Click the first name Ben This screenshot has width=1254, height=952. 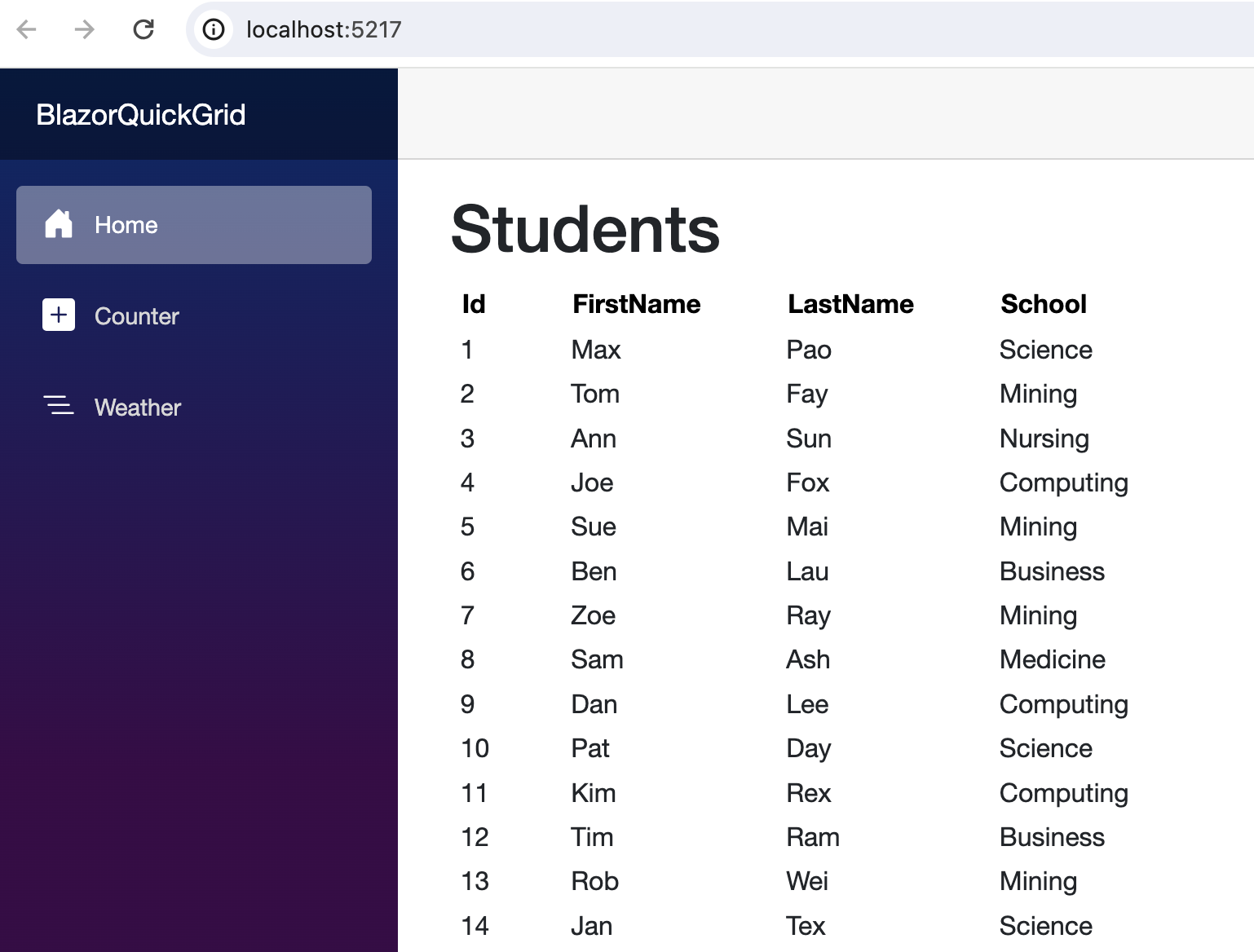(x=594, y=571)
